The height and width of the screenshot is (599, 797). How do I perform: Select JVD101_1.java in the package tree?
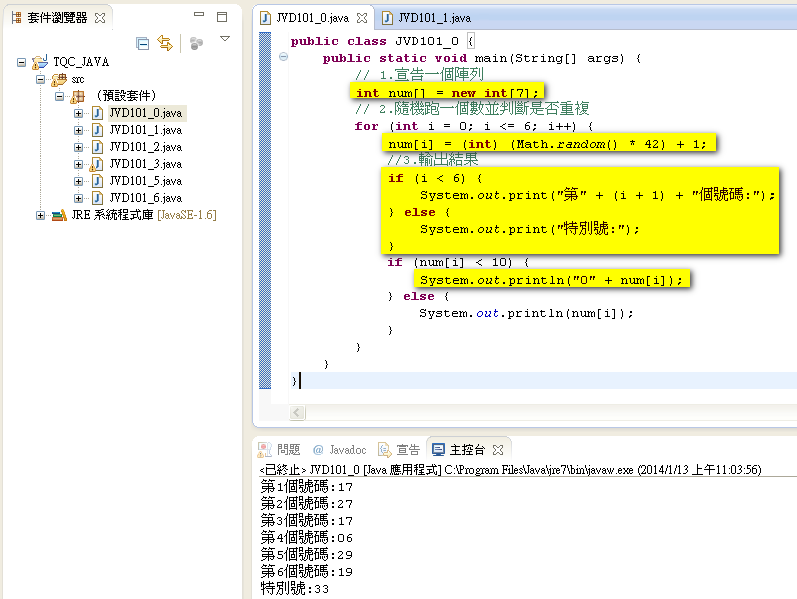pyautogui.click(x=146, y=130)
